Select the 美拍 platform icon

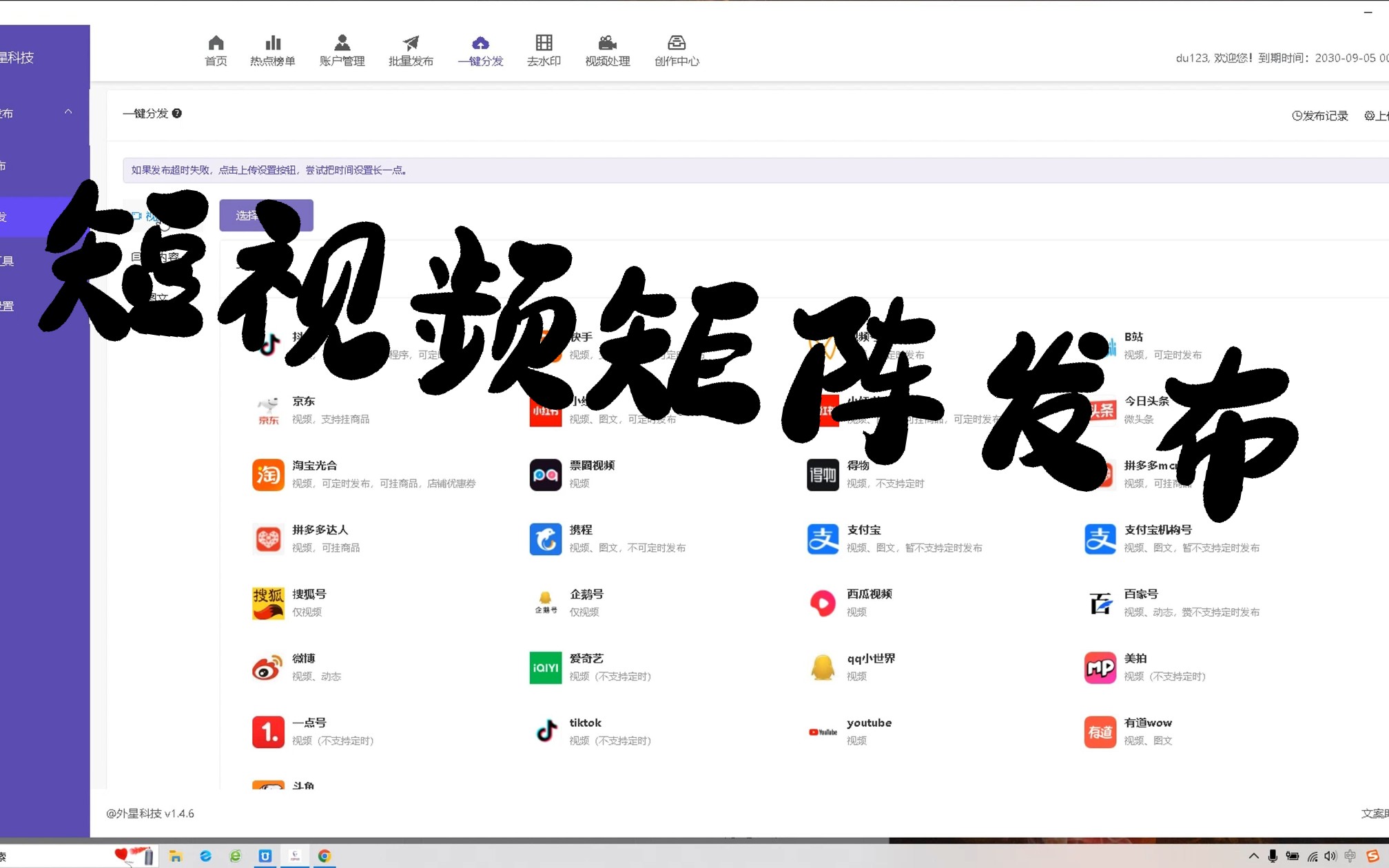point(1100,668)
